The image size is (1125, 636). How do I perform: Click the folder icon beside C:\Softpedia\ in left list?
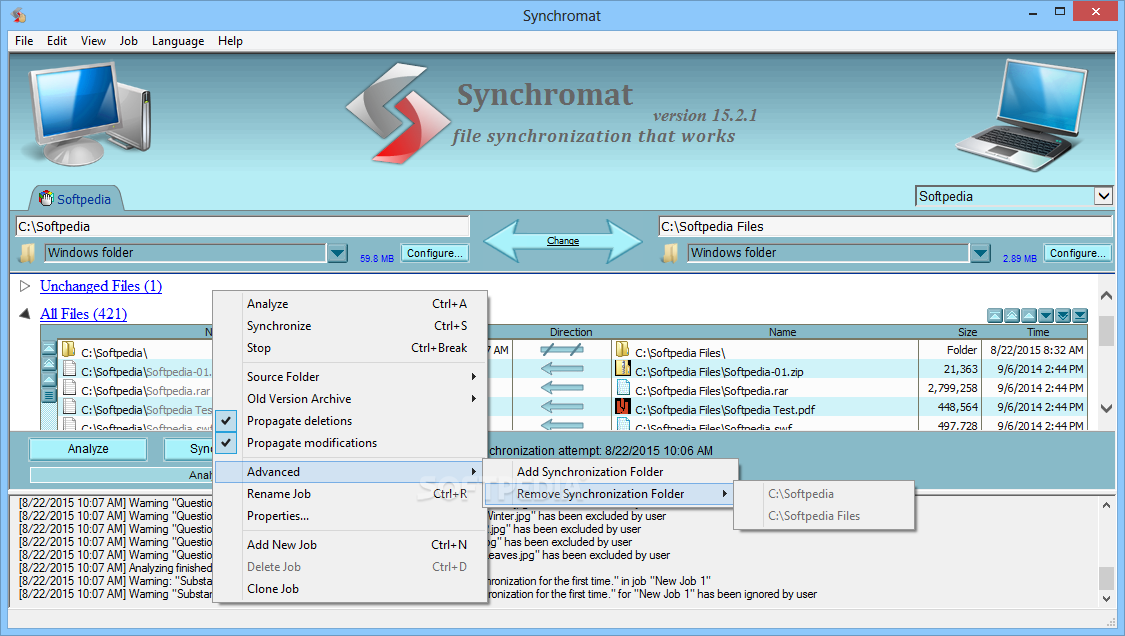pos(69,350)
